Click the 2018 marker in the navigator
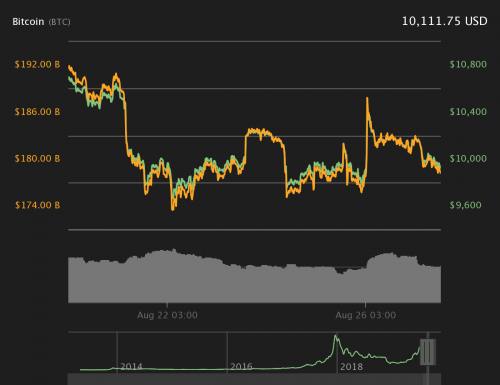Viewport: 500px width, 385px height. click(x=351, y=367)
